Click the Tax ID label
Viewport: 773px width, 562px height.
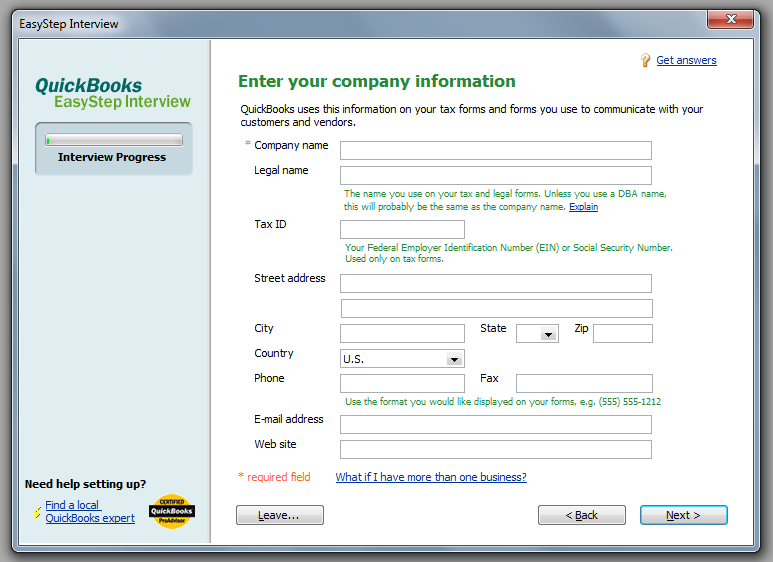point(270,224)
